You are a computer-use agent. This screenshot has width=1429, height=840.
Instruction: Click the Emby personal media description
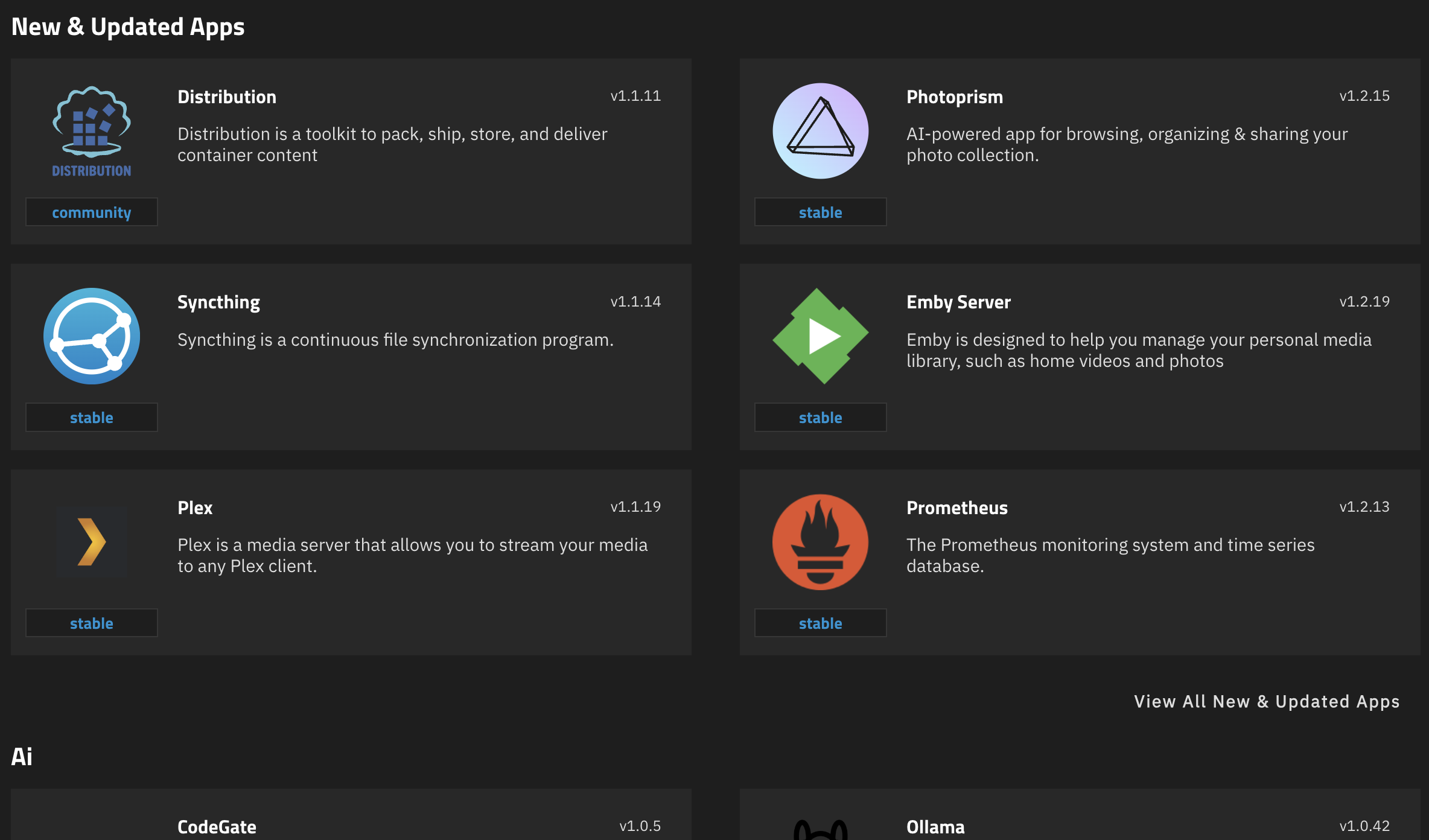click(x=1139, y=350)
